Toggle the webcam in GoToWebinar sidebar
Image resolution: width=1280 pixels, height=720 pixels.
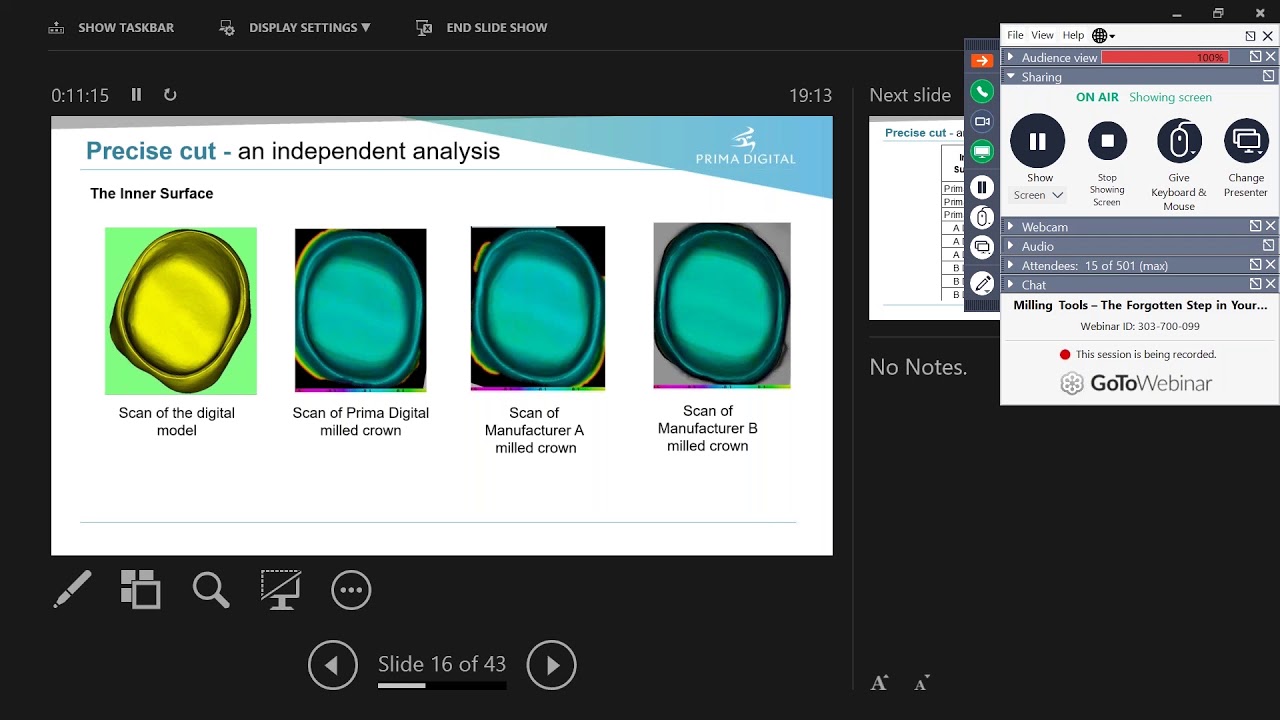click(x=982, y=121)
